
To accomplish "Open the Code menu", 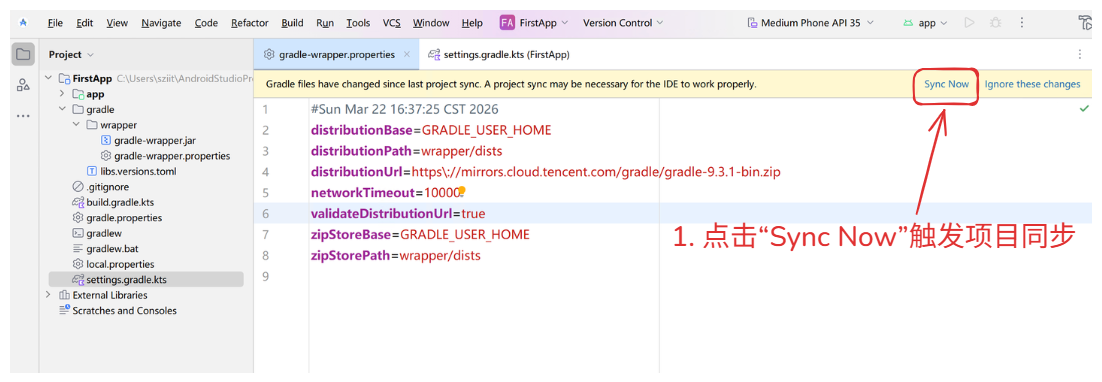I will tap(206, 22).
